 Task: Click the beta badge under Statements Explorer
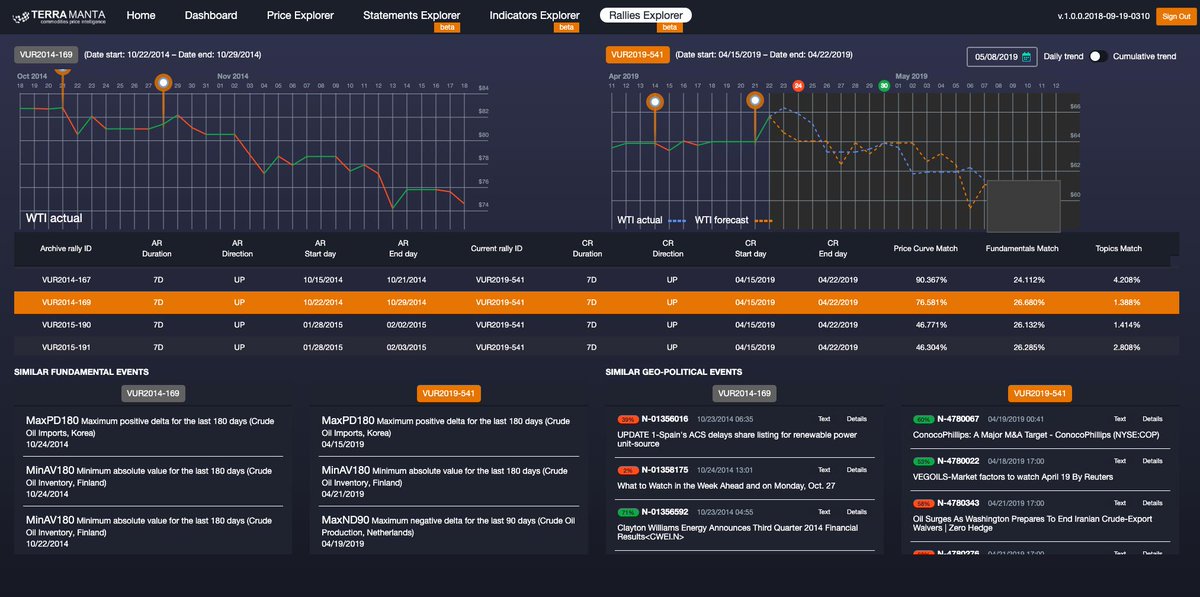448,27
